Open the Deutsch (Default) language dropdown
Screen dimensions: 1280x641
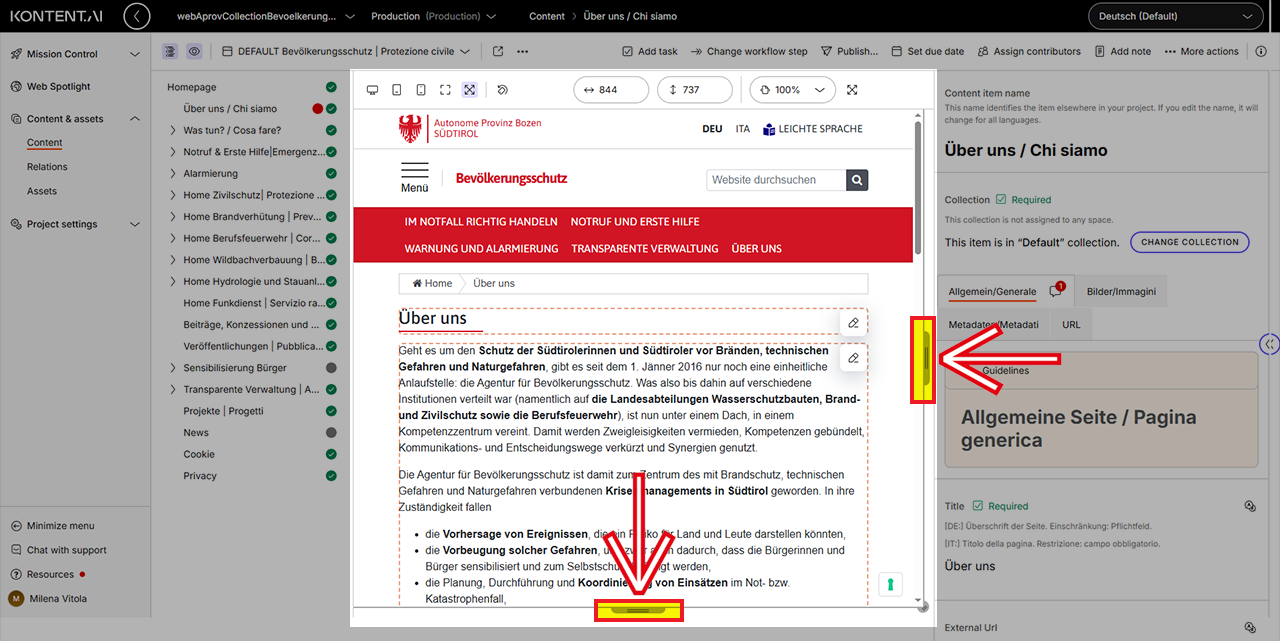pos(1174,16)
